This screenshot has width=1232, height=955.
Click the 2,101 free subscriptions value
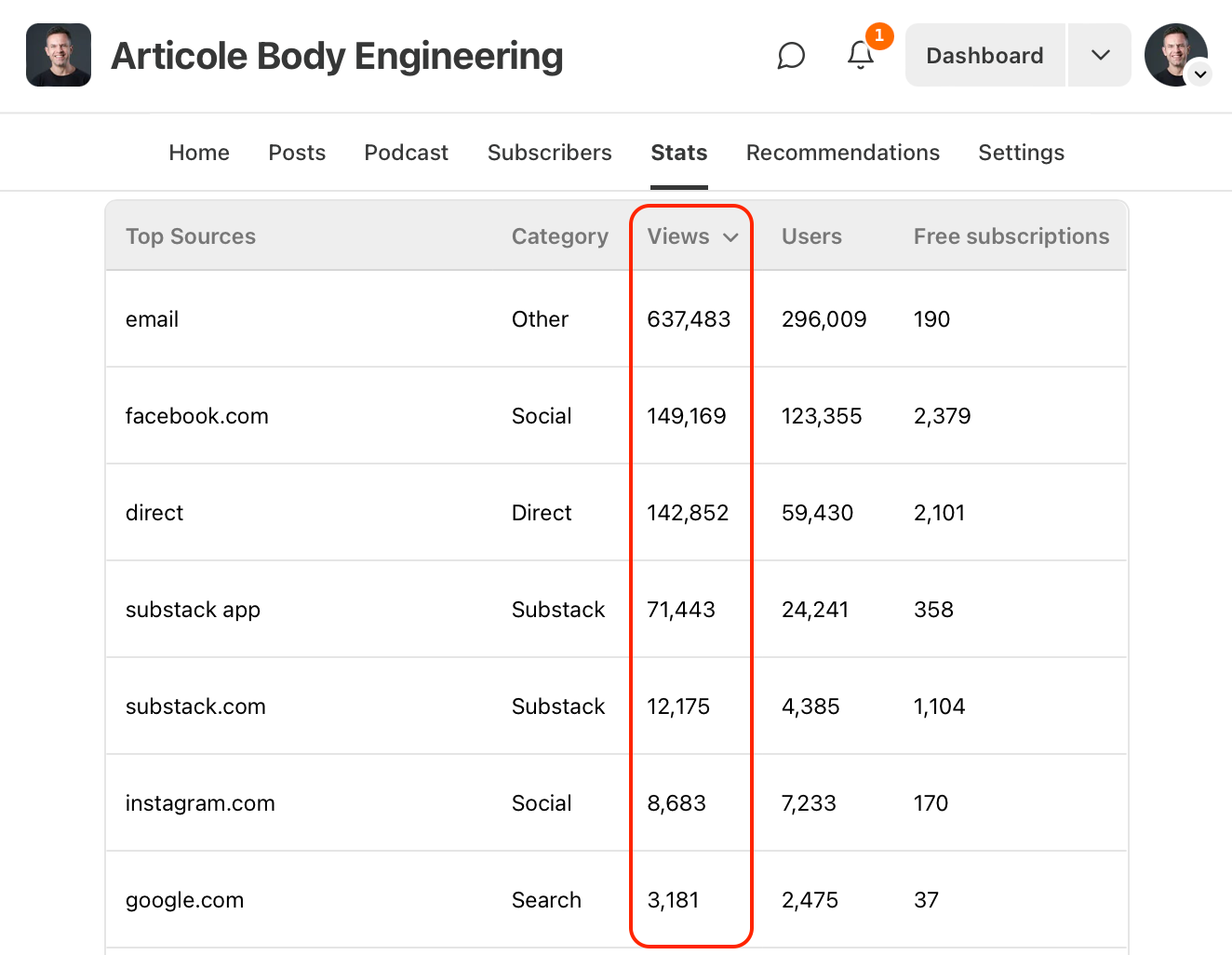pyautogui.click(x=939, y=513)
